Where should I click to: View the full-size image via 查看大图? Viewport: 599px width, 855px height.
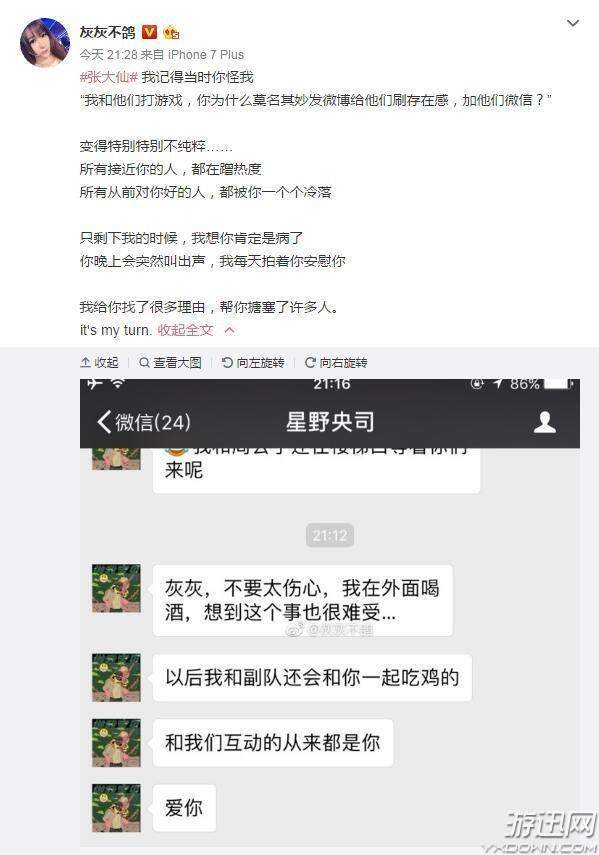click(170, 363)
